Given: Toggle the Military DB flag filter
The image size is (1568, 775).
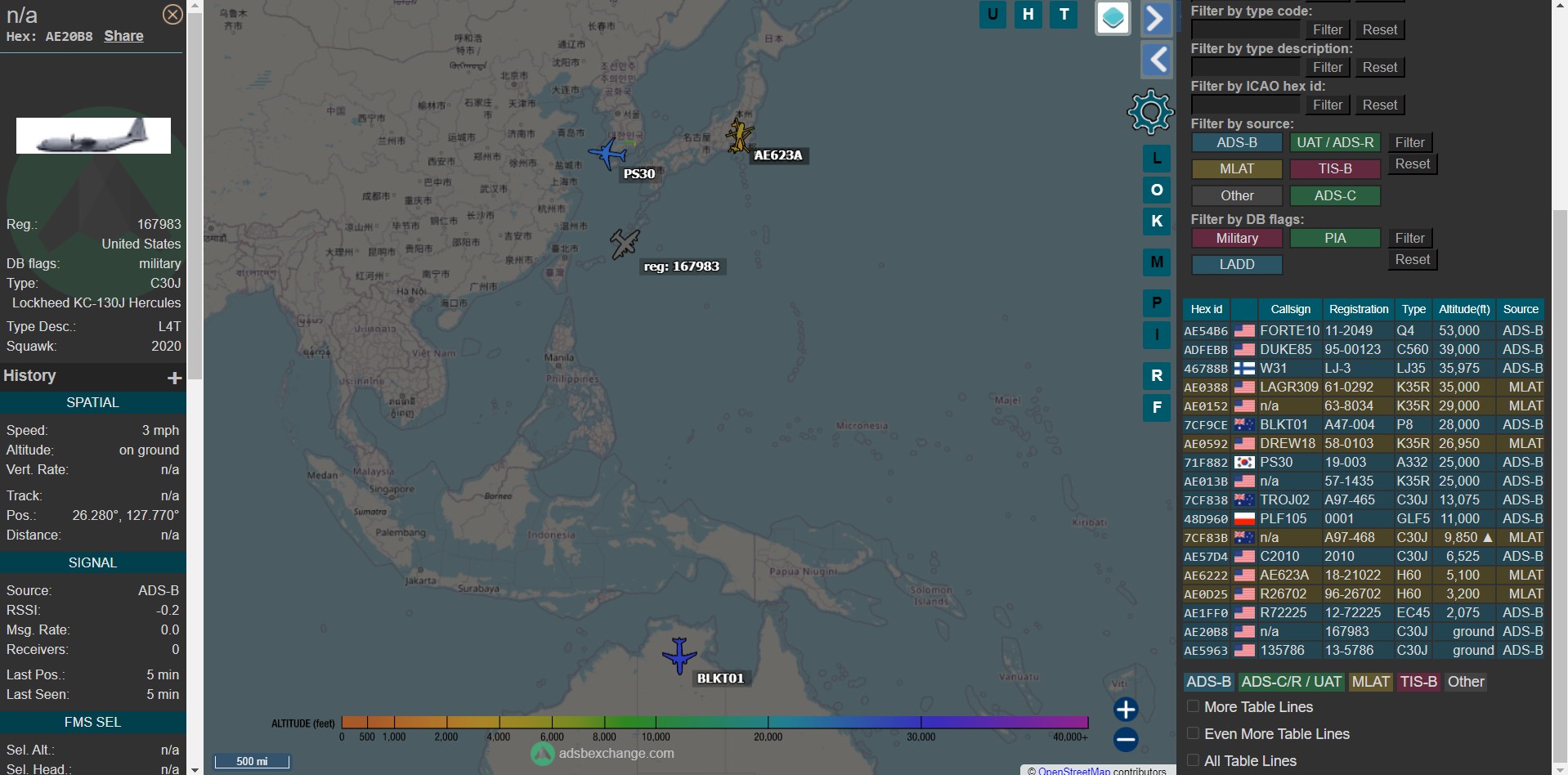Looking at the screenshot, I should click(x=1237, y=238).
